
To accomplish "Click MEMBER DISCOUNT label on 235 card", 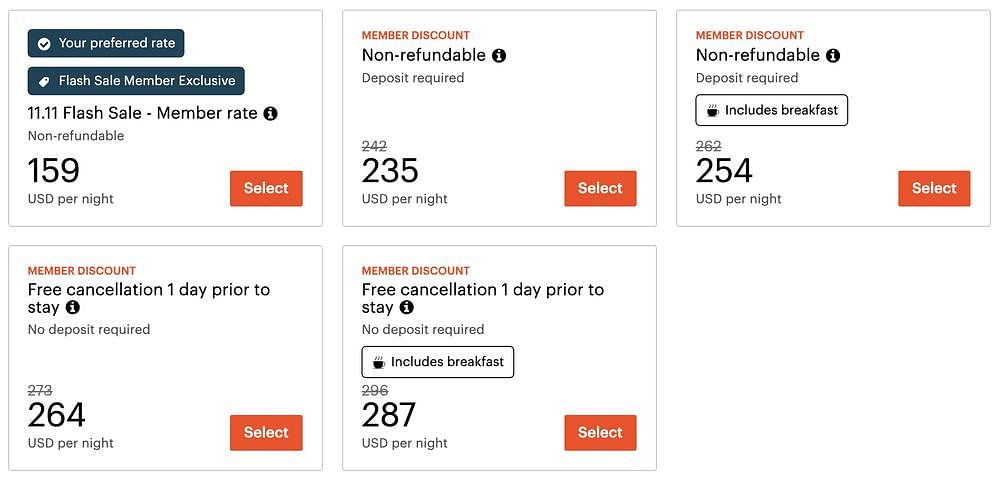I will click(416, 35).
